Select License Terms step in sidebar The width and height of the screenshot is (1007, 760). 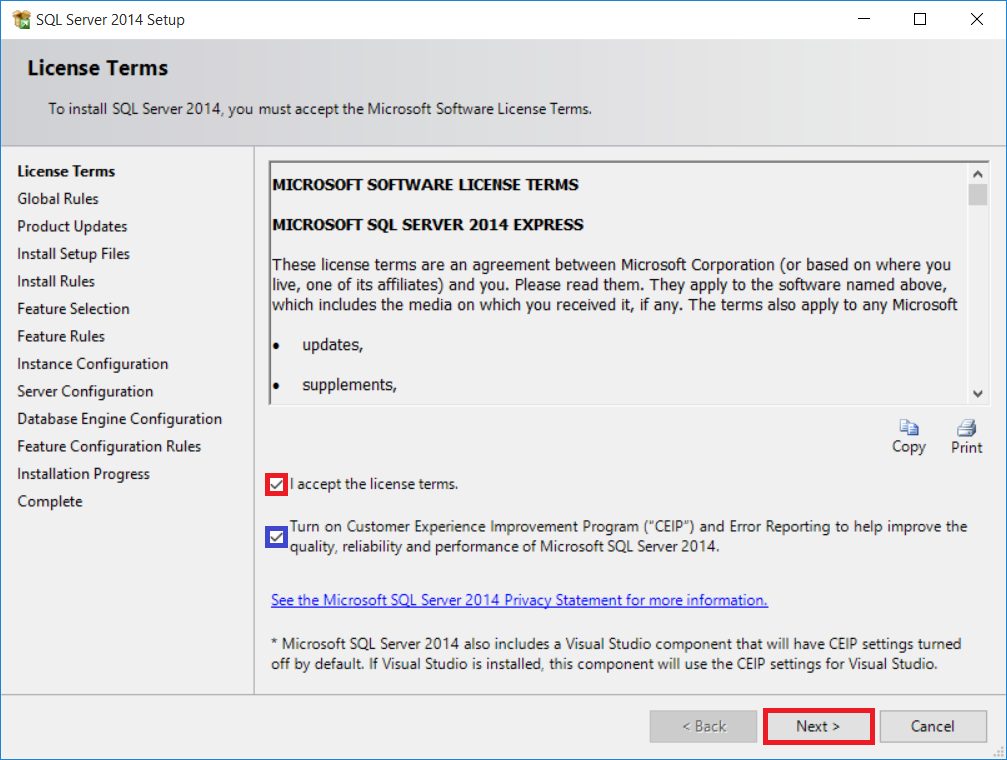(x=66, y=172)
